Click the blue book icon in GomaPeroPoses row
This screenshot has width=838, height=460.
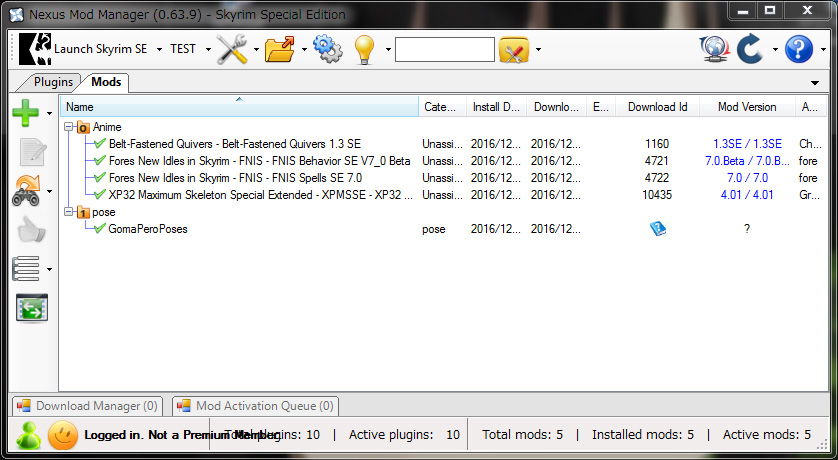(x=658, y=229)
